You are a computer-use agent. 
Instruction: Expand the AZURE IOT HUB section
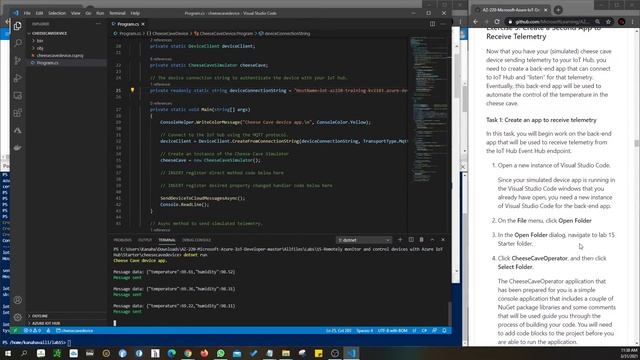click(x=46, y=323)
